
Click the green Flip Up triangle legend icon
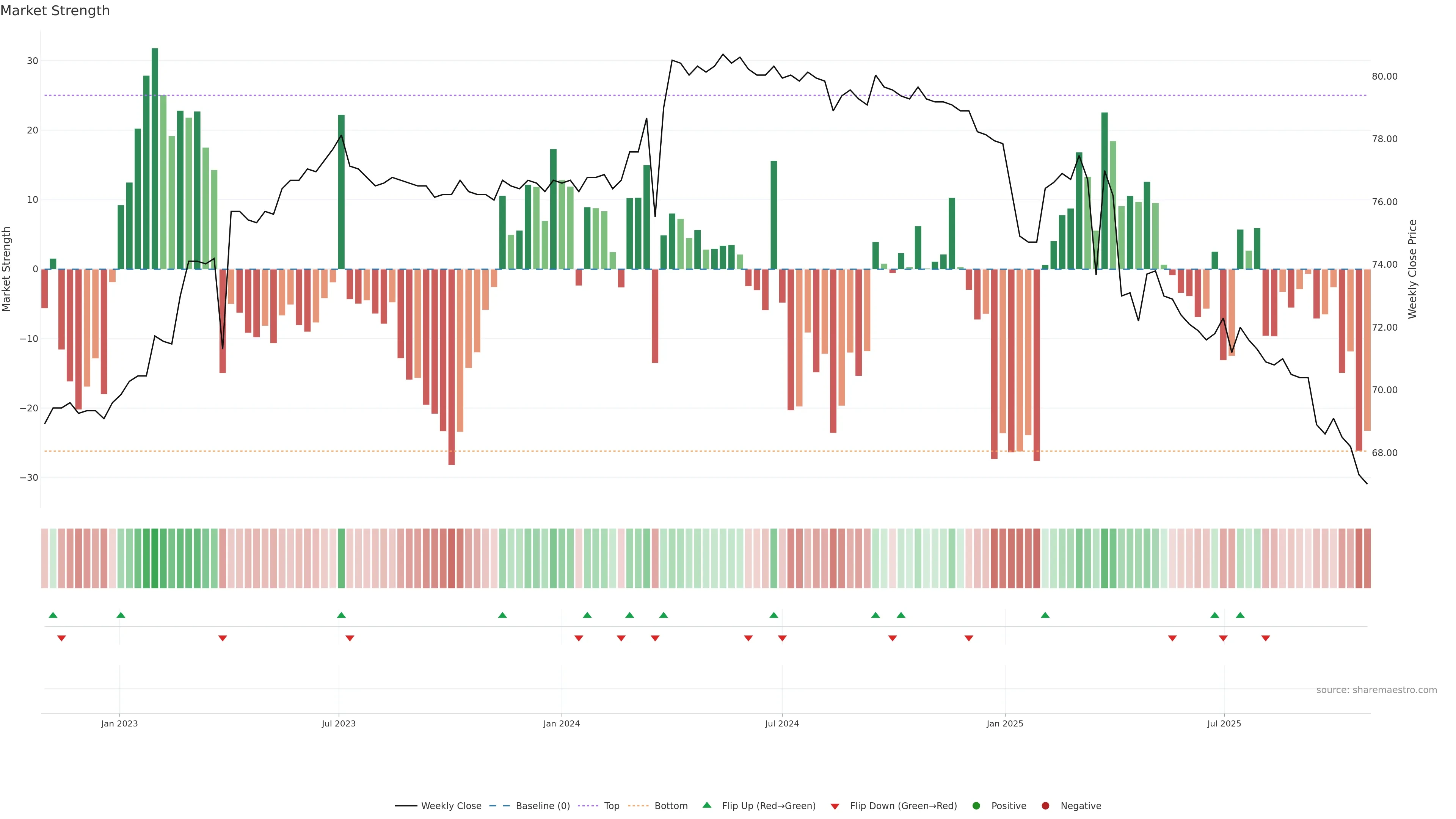[706, 805]
